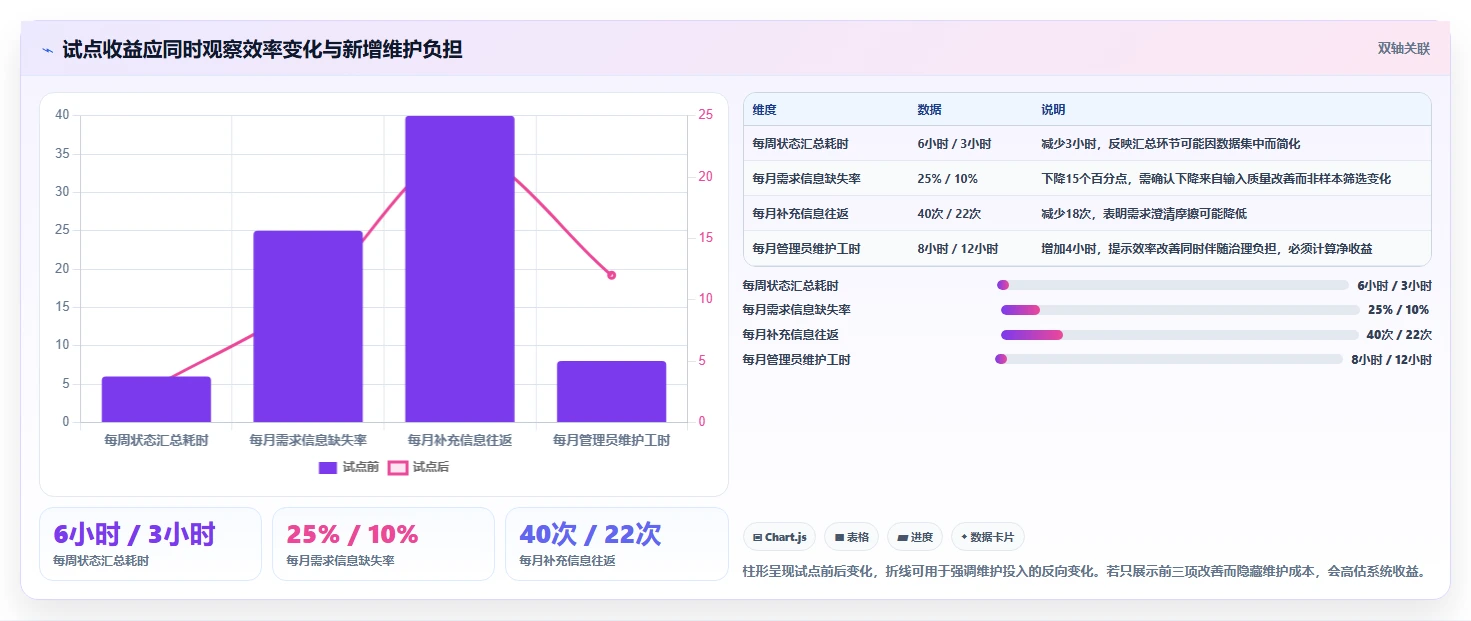Select the 数据卡片 tag chip

[x=987, y=537]
